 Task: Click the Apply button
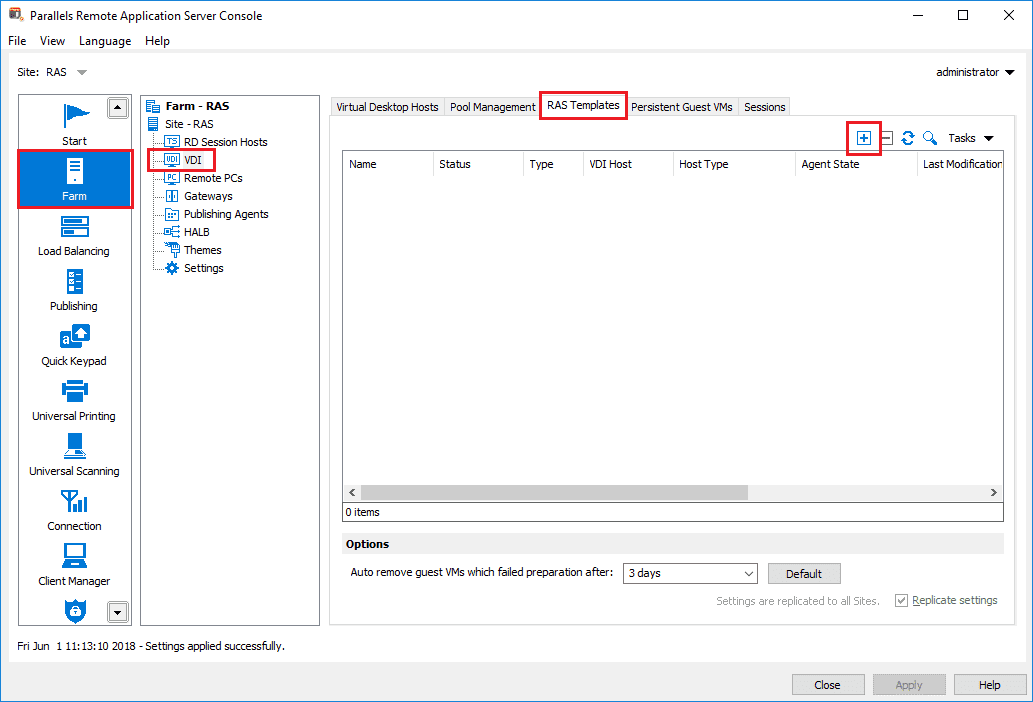pyautogui.click(x=909, y=685)
